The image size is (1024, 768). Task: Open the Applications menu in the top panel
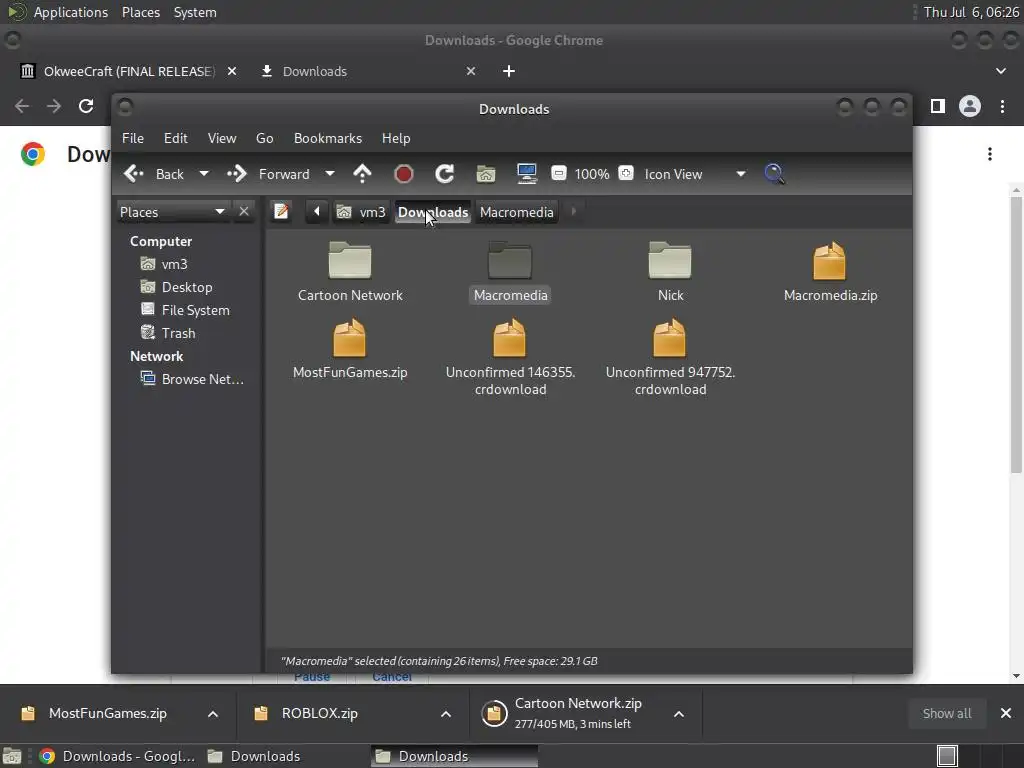click(71, 12)
